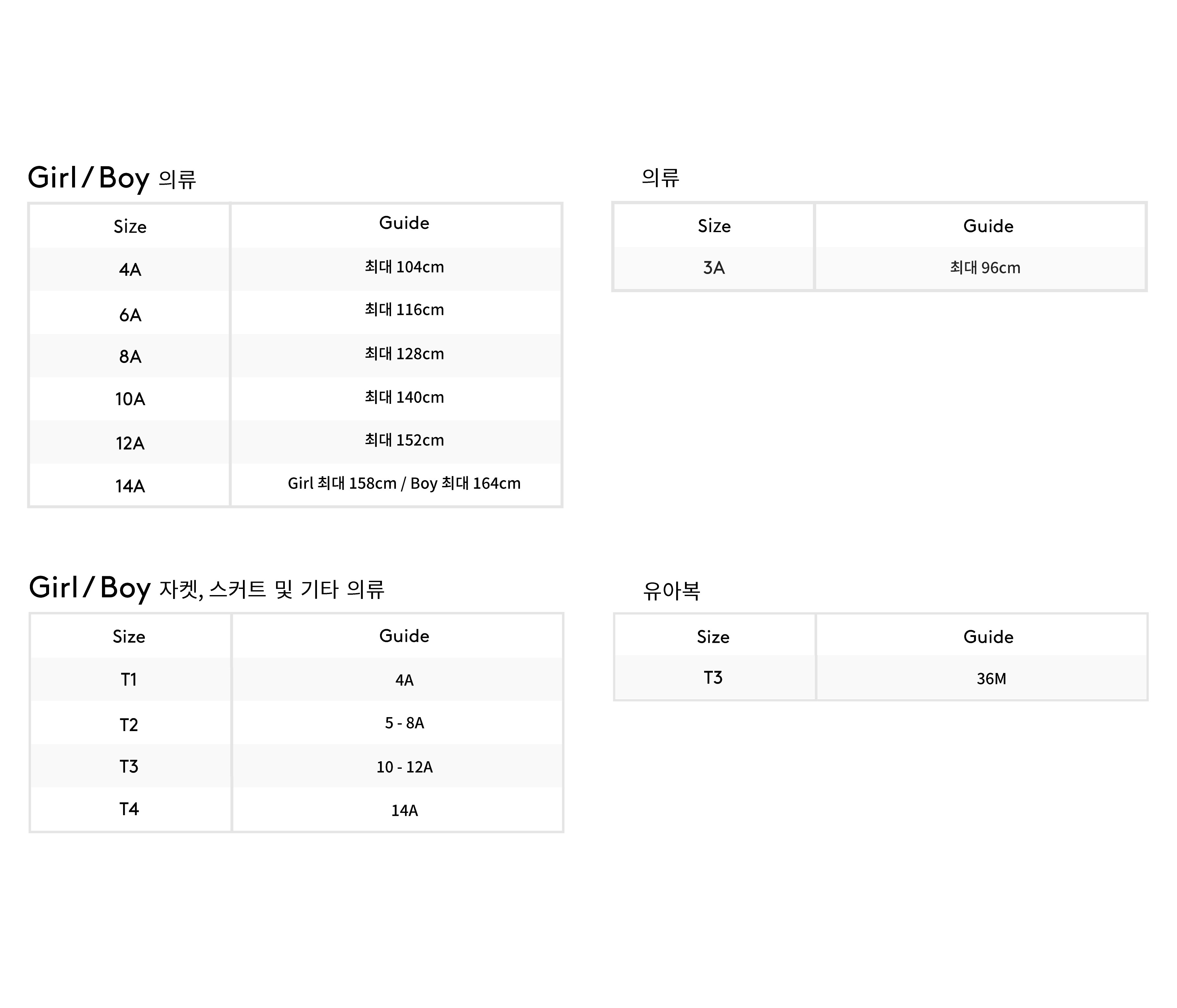Click the 4A size cell in clothing table
Screen dimensions: 1177x1008
(x=130, y=269)
